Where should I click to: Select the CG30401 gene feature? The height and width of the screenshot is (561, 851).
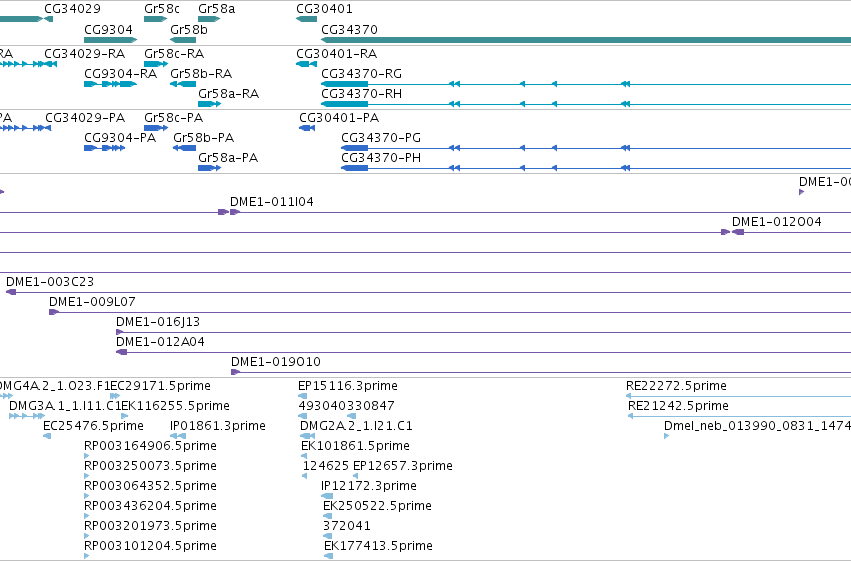tap(307, 19)
